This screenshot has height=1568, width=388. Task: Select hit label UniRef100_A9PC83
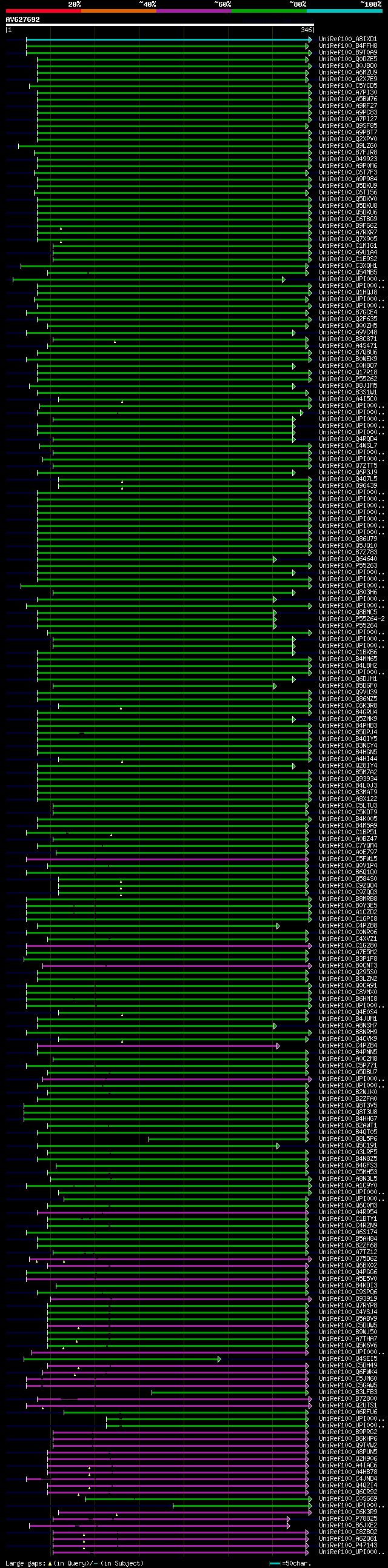point(348,113)
